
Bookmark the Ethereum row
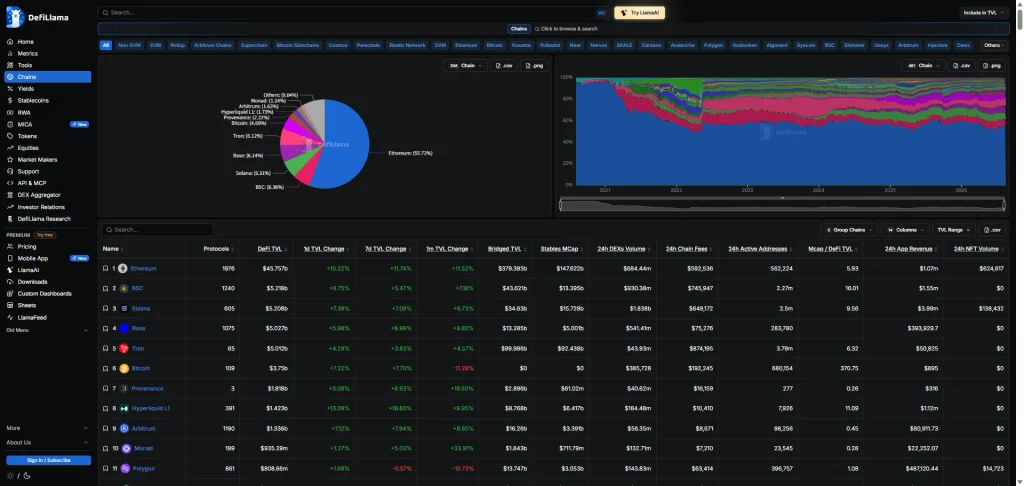105,268
